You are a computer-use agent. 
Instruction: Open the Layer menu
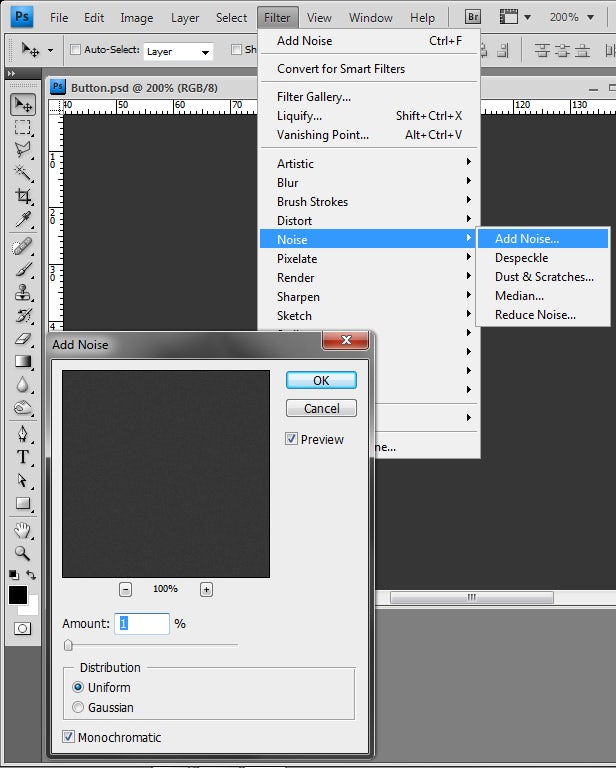[185, 18]
